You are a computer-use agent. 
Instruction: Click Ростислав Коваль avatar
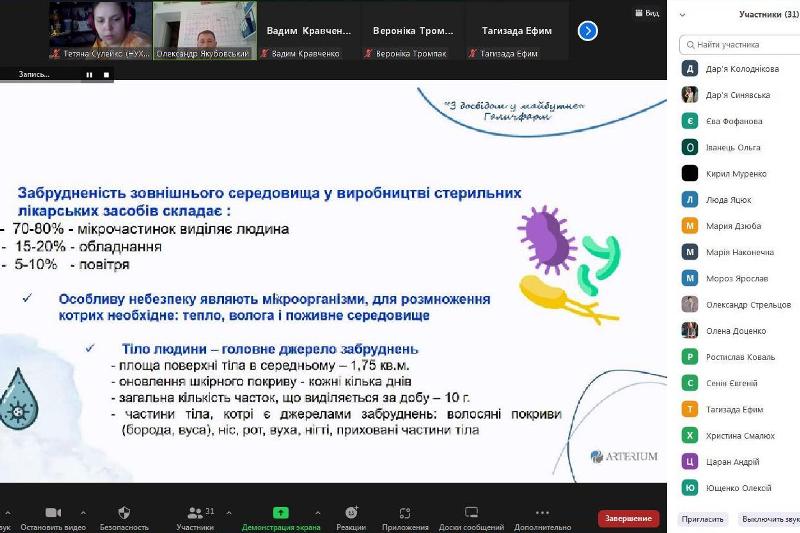(690, 357)
